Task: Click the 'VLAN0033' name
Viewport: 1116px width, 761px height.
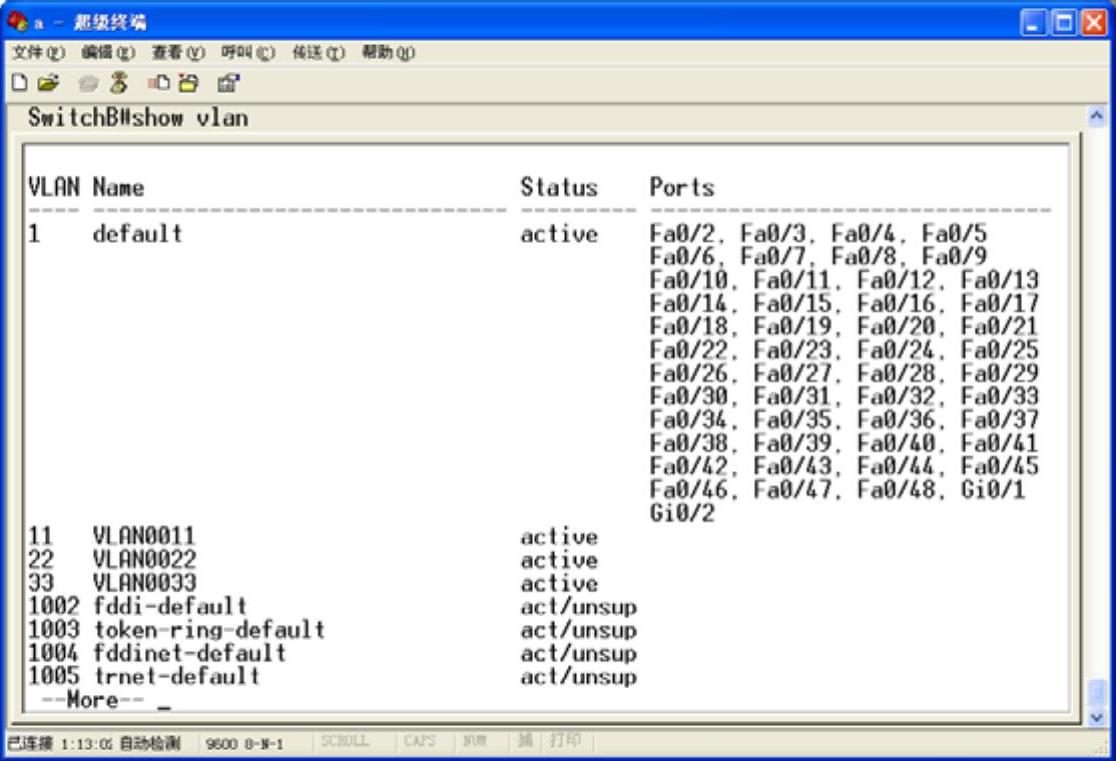Action: click(144, 583)
